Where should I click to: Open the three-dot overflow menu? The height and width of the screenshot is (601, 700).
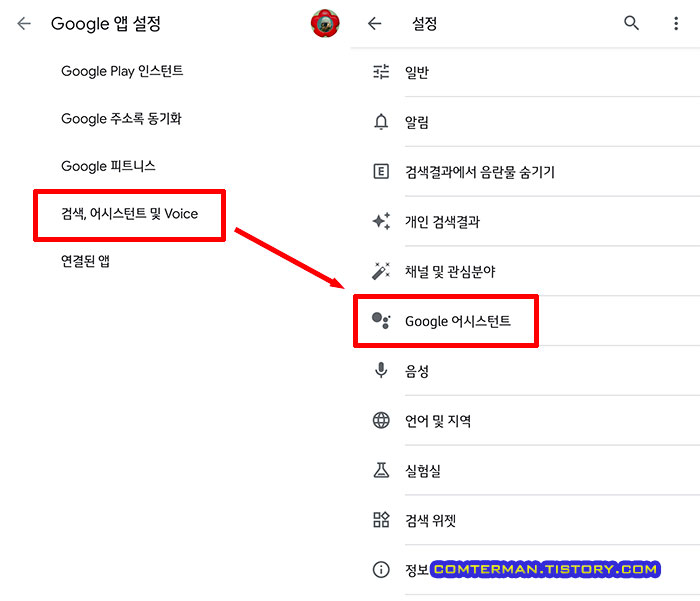coord(676,23)
